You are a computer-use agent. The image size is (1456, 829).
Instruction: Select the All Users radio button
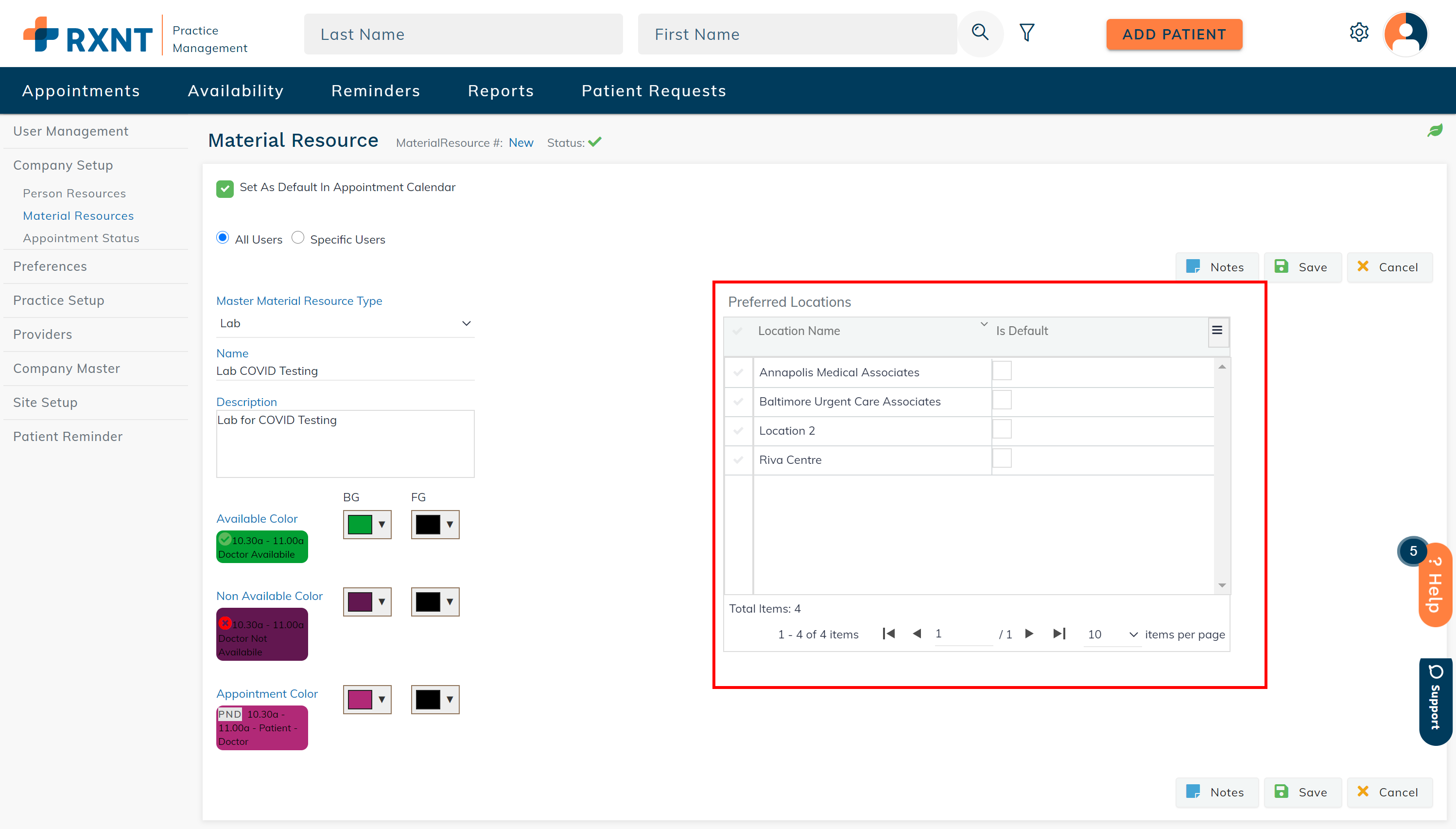[223, 237]
